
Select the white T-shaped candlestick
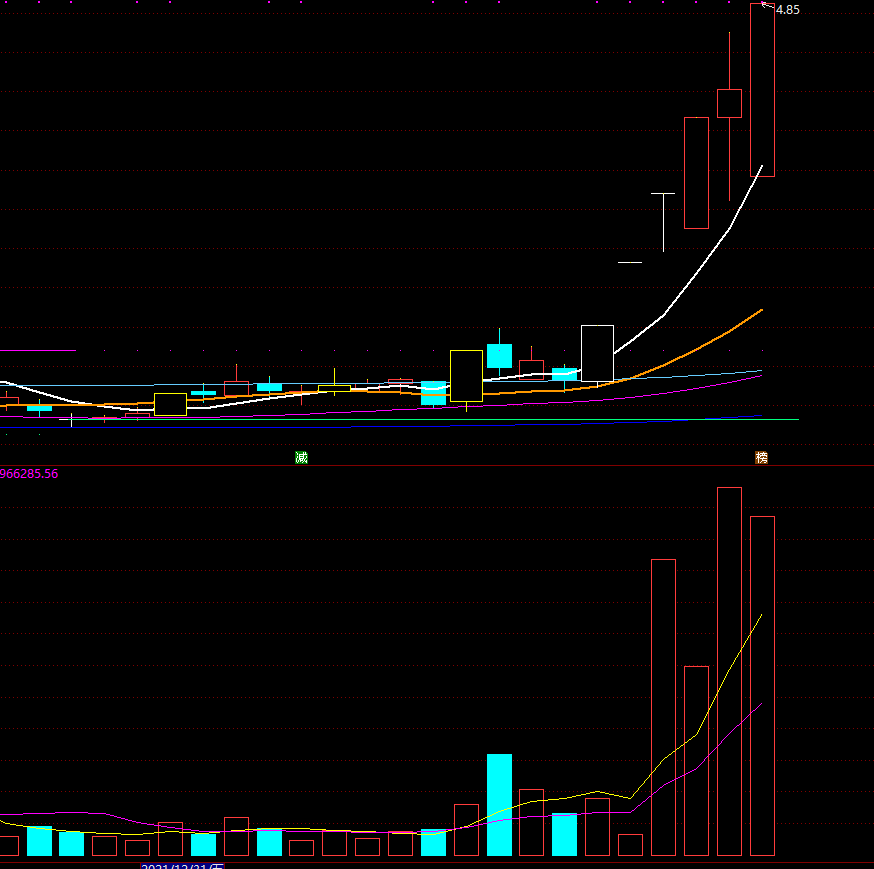point(663,222)
